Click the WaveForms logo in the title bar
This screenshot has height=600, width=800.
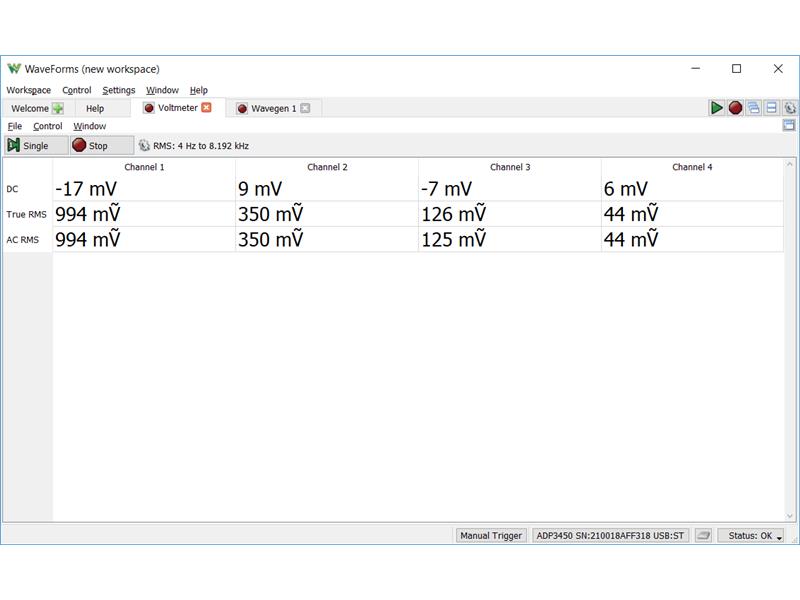click(x=14, y=68)
